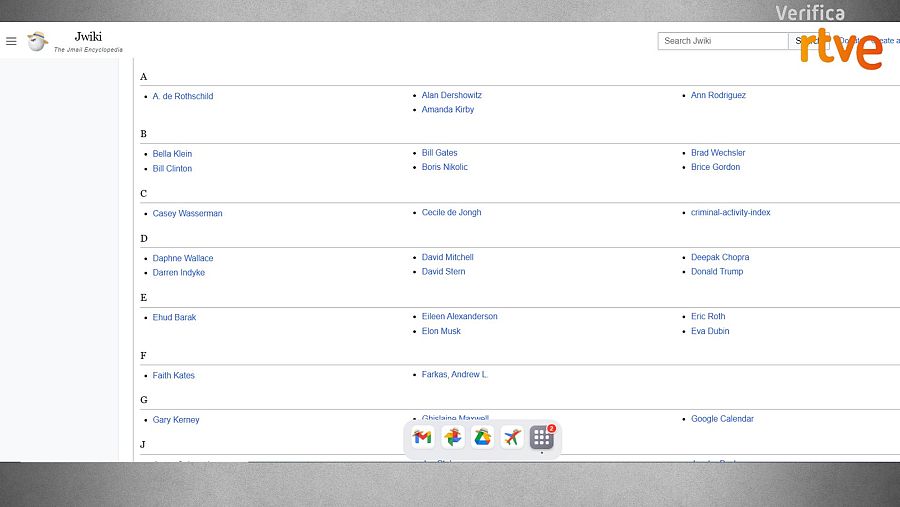Click the Search Jwiki input field
The width and height of the screenshot is (900, 507).
pos(723,41)
